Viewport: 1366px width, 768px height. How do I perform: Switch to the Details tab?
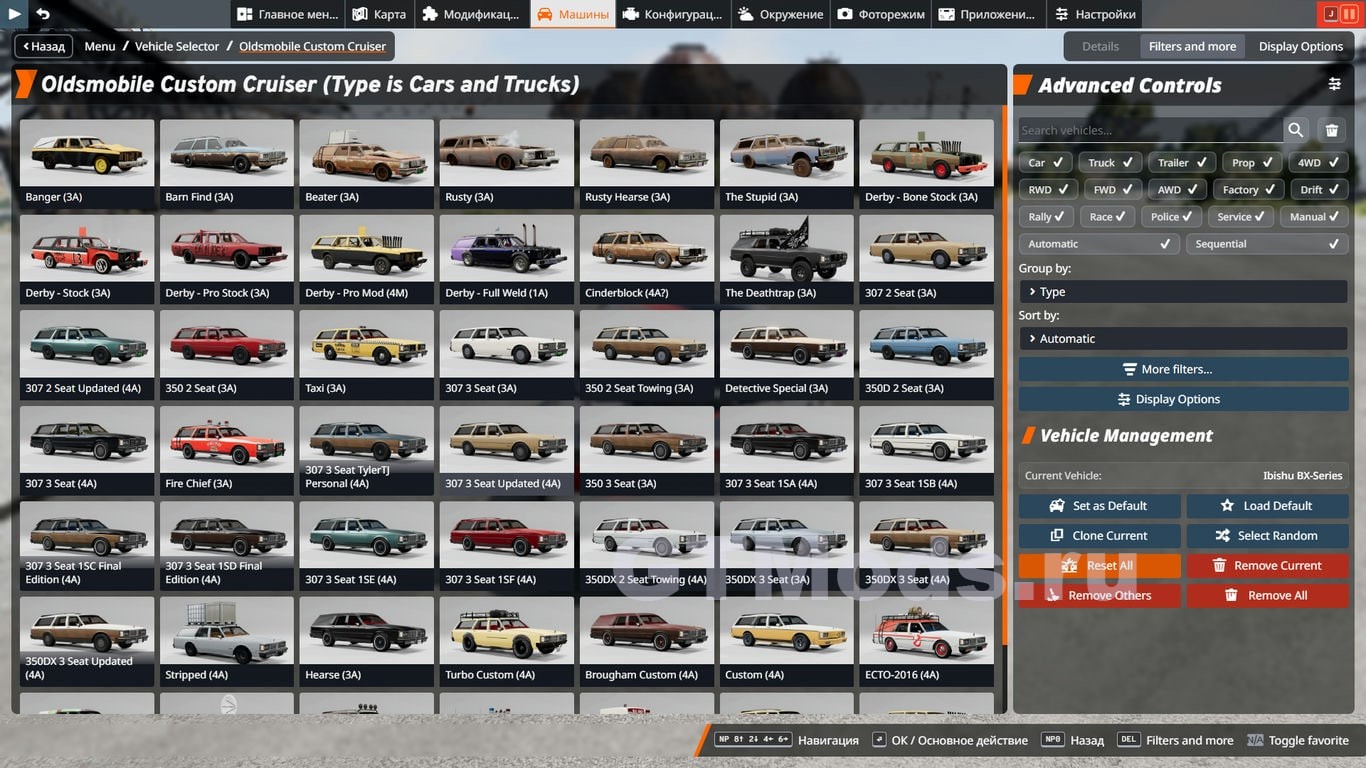1100,46
